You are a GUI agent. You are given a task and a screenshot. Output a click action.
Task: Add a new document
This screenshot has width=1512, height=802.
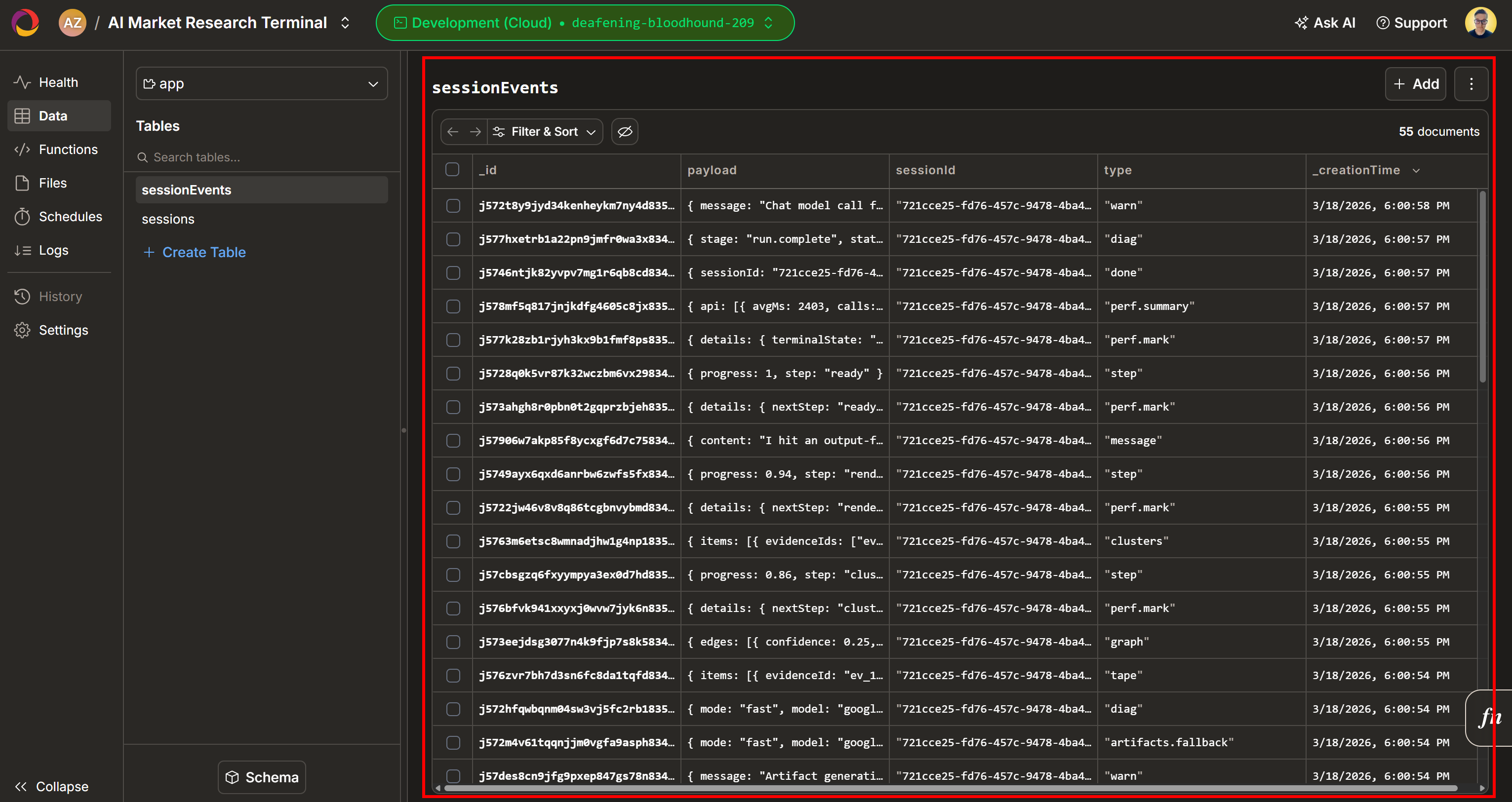coord(1415,84)
